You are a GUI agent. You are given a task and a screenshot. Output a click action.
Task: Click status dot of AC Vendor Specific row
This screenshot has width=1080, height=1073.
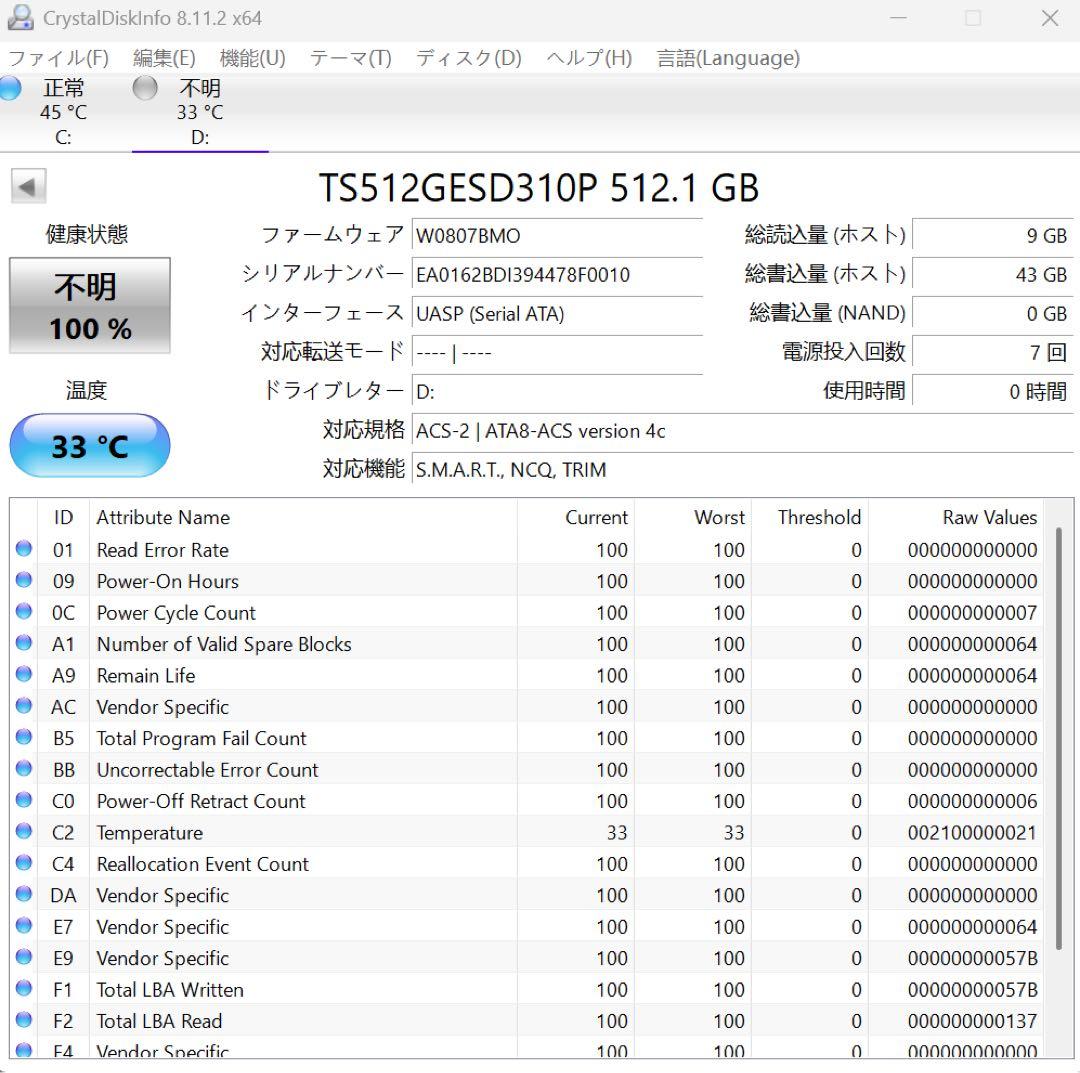[23, 706]
